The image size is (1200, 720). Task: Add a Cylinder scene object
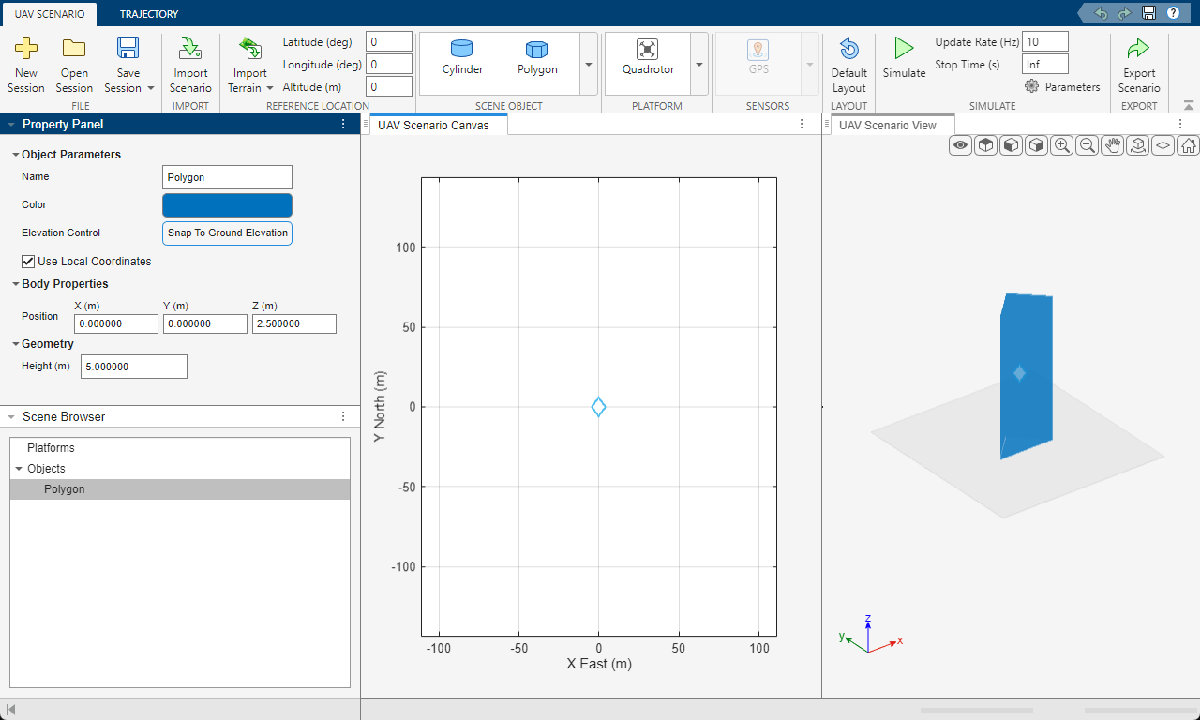click(462, 57)
